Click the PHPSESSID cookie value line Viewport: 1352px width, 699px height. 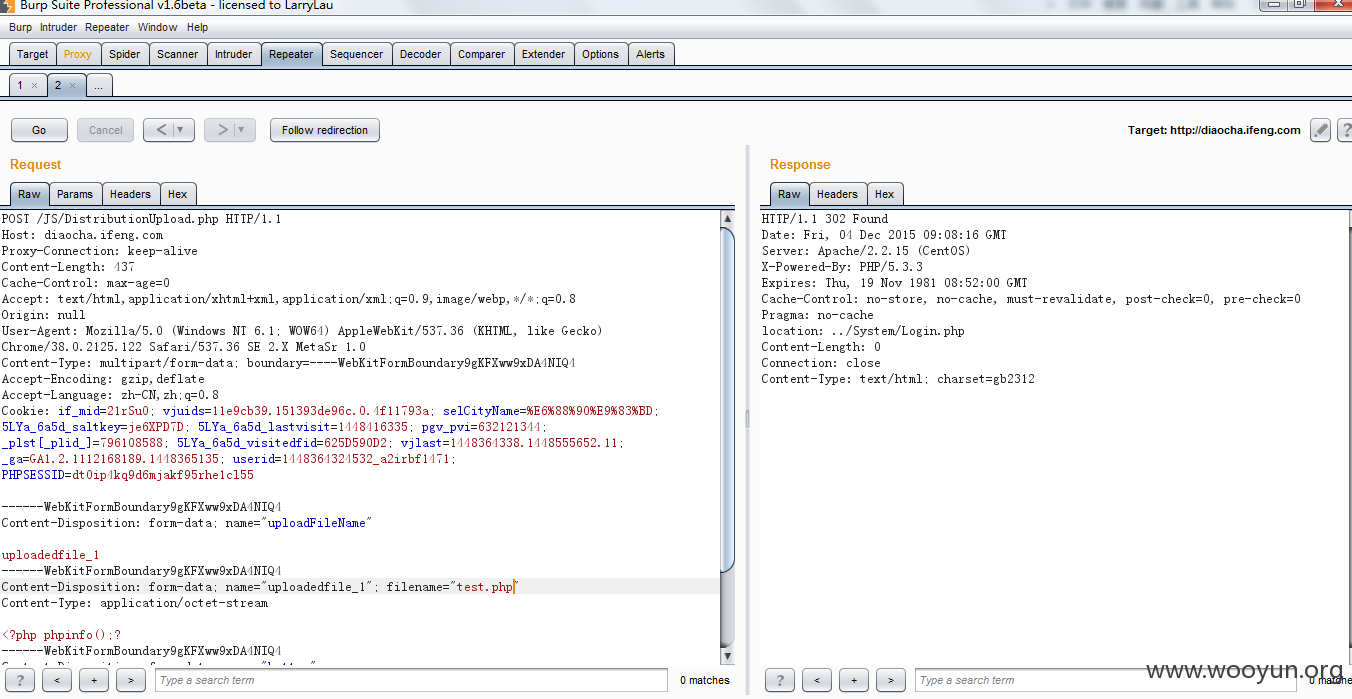click(x=127, y=475)
